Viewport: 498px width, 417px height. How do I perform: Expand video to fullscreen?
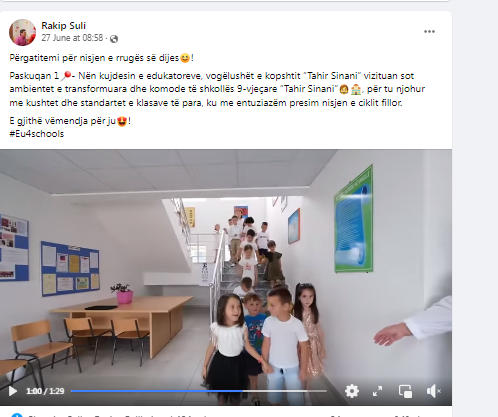point(377,391)
